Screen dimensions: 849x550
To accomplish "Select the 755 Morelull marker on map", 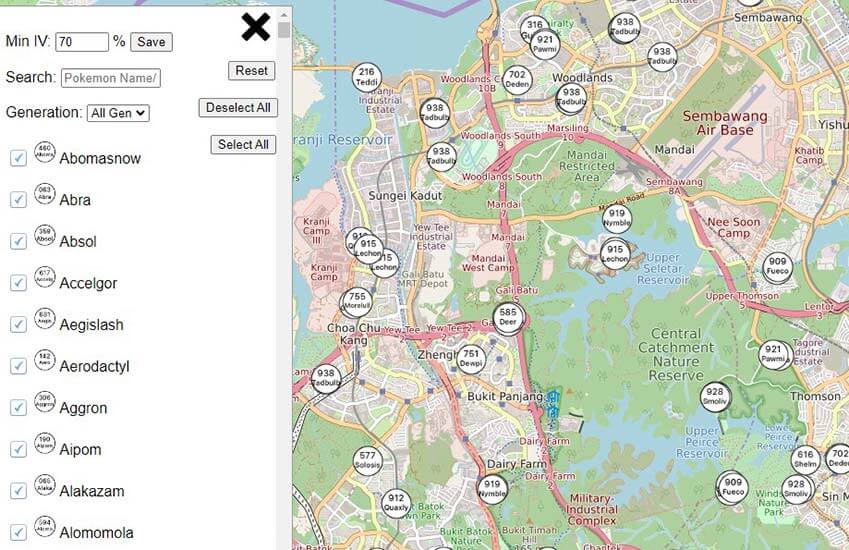I will pos(356,302).
